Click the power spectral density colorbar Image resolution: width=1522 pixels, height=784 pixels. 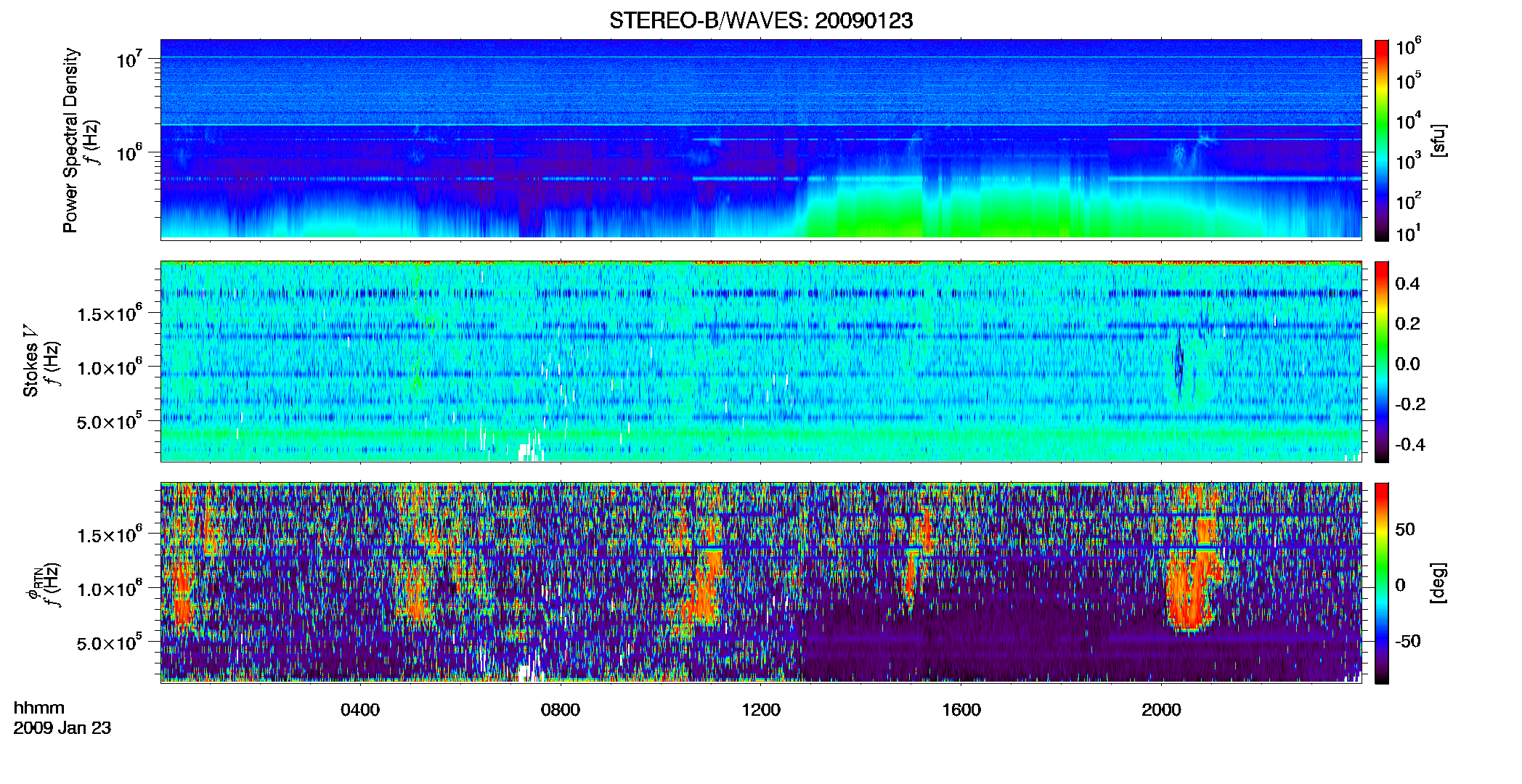point(1382,139)
